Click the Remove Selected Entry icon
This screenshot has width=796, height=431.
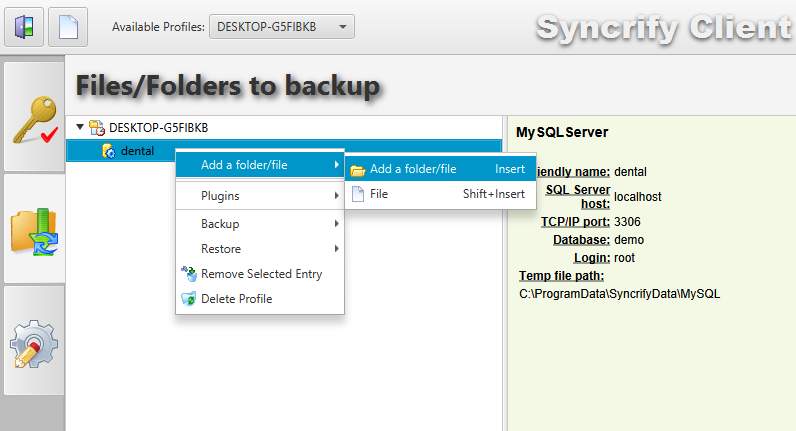(x=188, y=274)
